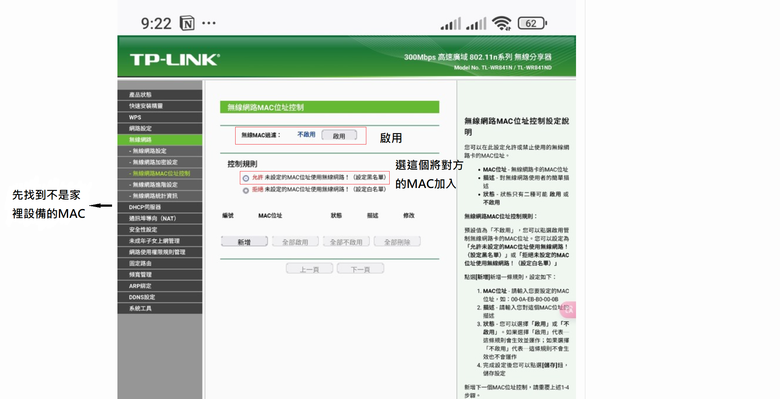The image size is (780, 399).
Task: Click the 不啟用 status text
Action: pyautogui.click(x=306, y=135)
